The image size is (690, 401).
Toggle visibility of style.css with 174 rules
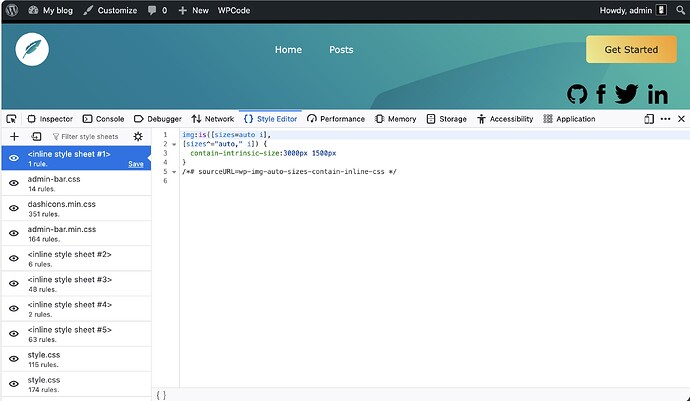[14, 384]
